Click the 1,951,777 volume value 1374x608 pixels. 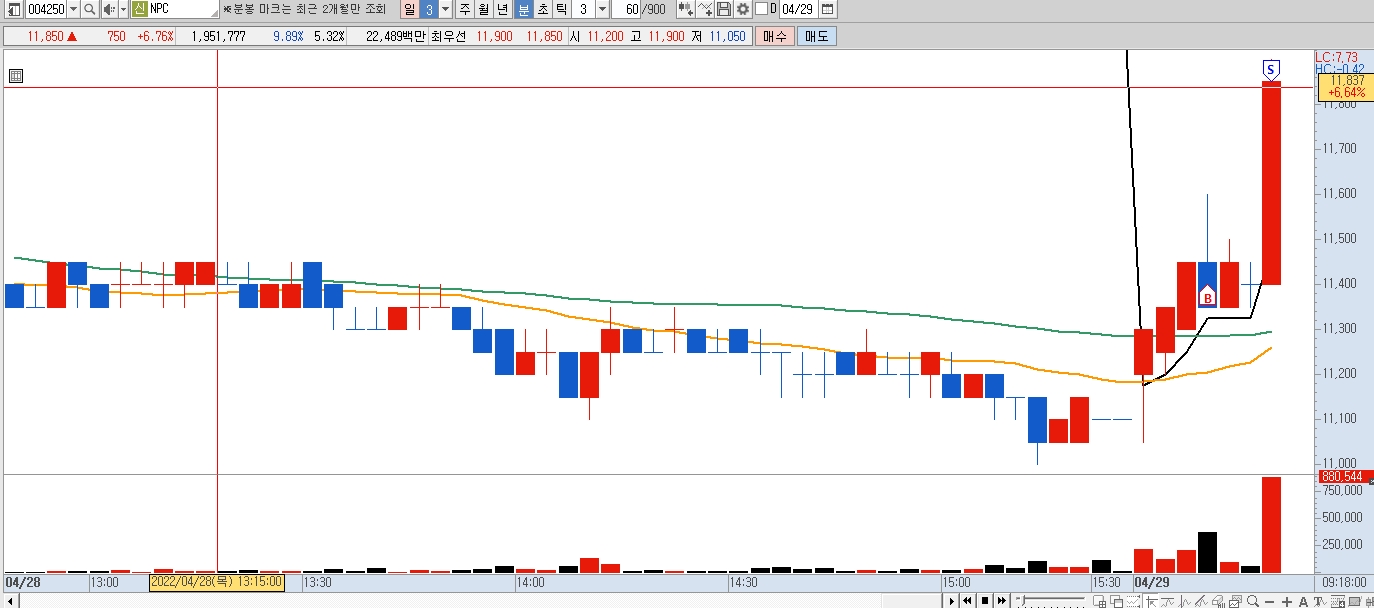218,36
